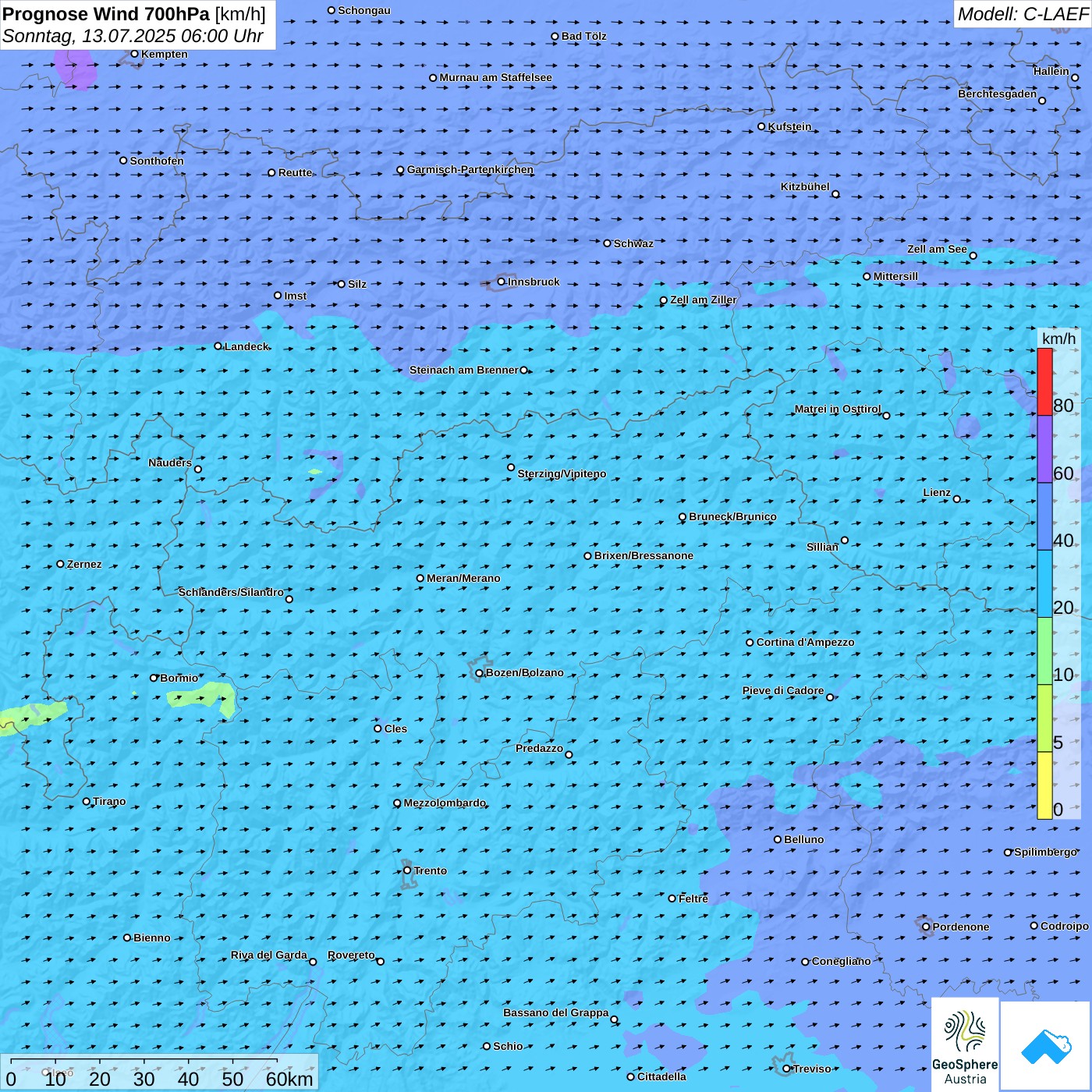Click the Trento city marker
Image resolution: width=1092 pixels, height=1092 pixels.
point(407,870)
